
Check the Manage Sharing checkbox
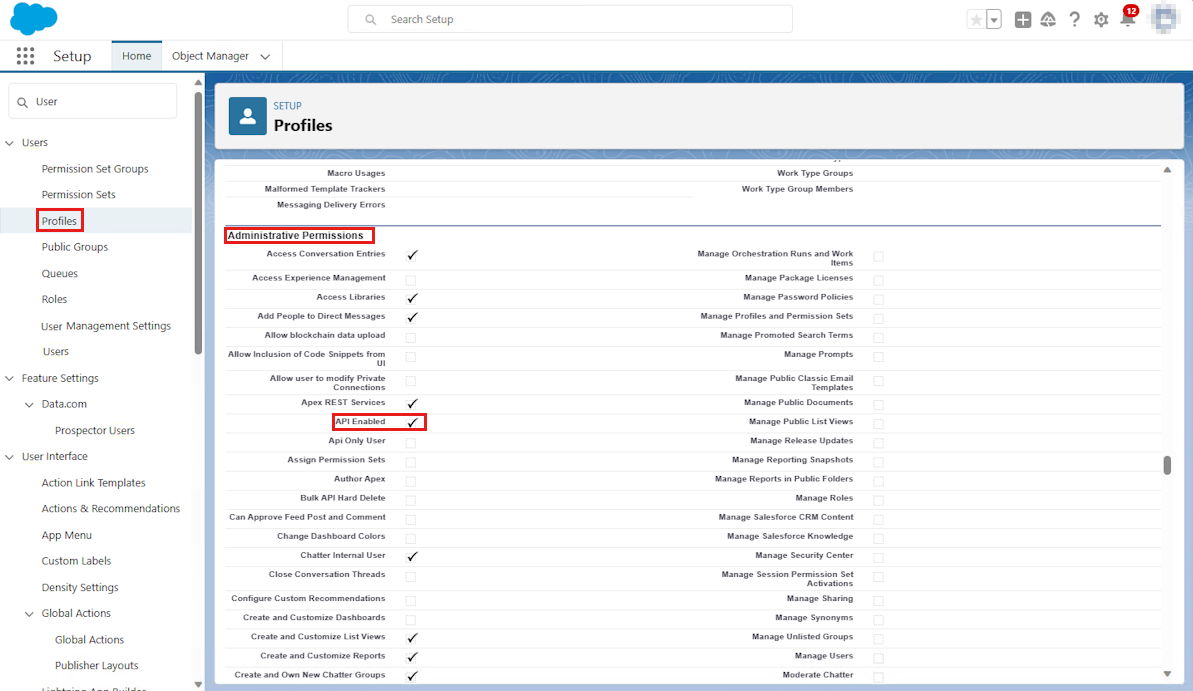pos(879,600)
